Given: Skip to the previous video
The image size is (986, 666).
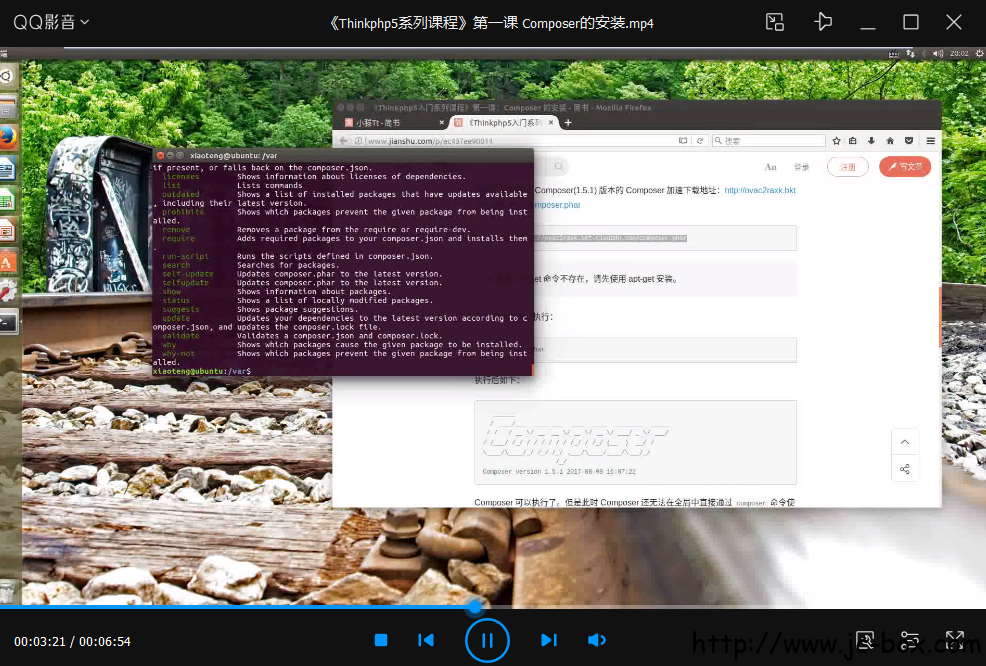Looking at the screenshot, I should pyautogui.click(x=426, y=640).
